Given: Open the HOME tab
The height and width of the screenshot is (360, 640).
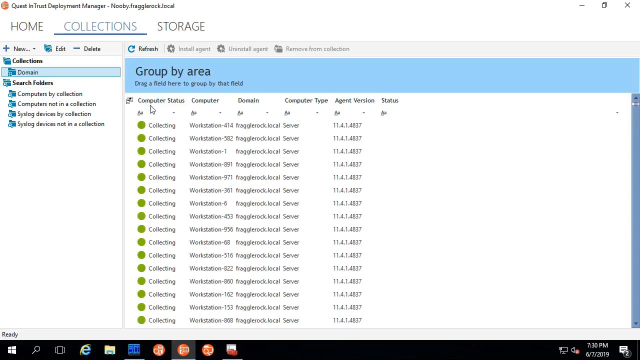Looking at the screenshot, I should 27,27.
